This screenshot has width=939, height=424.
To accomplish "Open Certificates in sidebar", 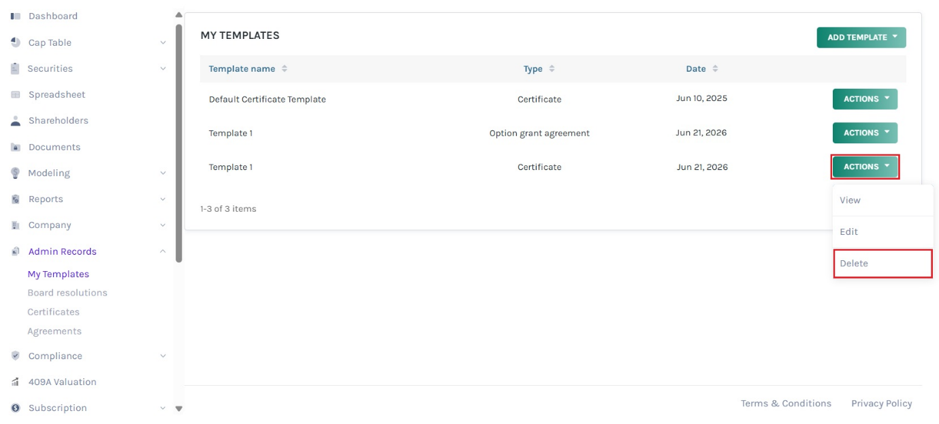I will click(53, 312).
